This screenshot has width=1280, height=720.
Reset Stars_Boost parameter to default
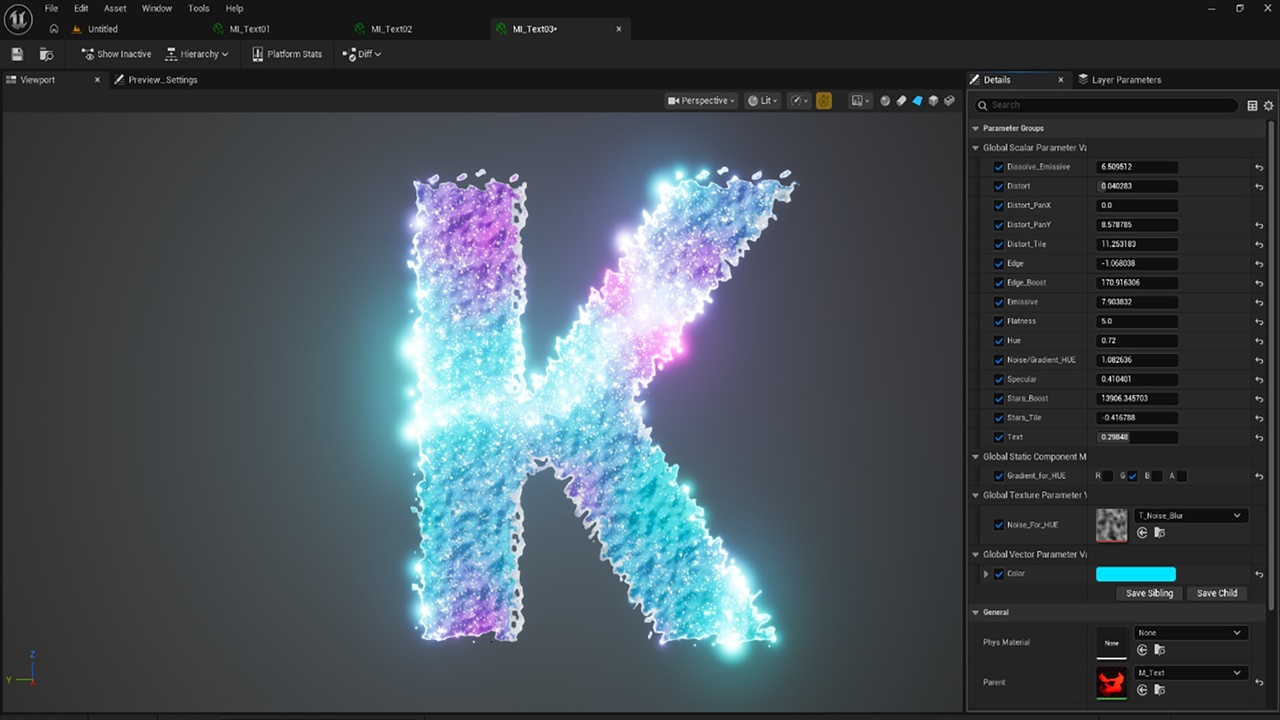pos(1259,399)
